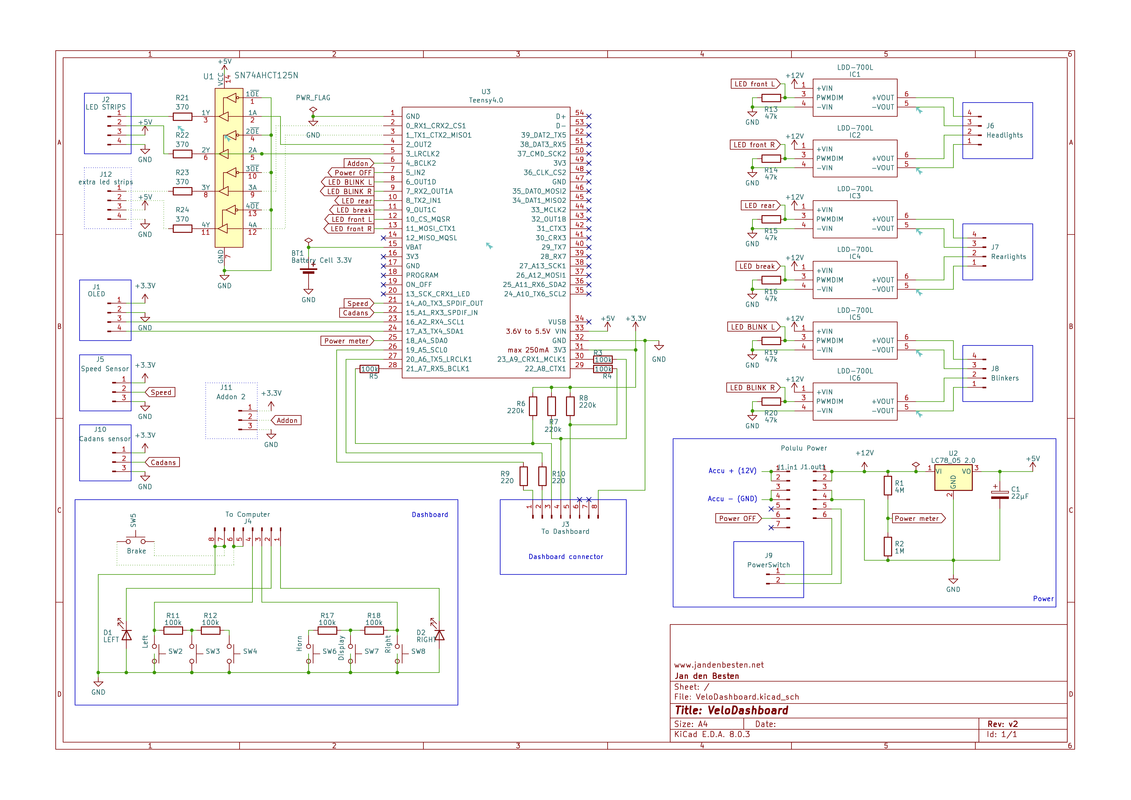This screenshot has height=800, width=1131.
Task: Select the J11 Addon 2 connector
Action: click(232, 410)
